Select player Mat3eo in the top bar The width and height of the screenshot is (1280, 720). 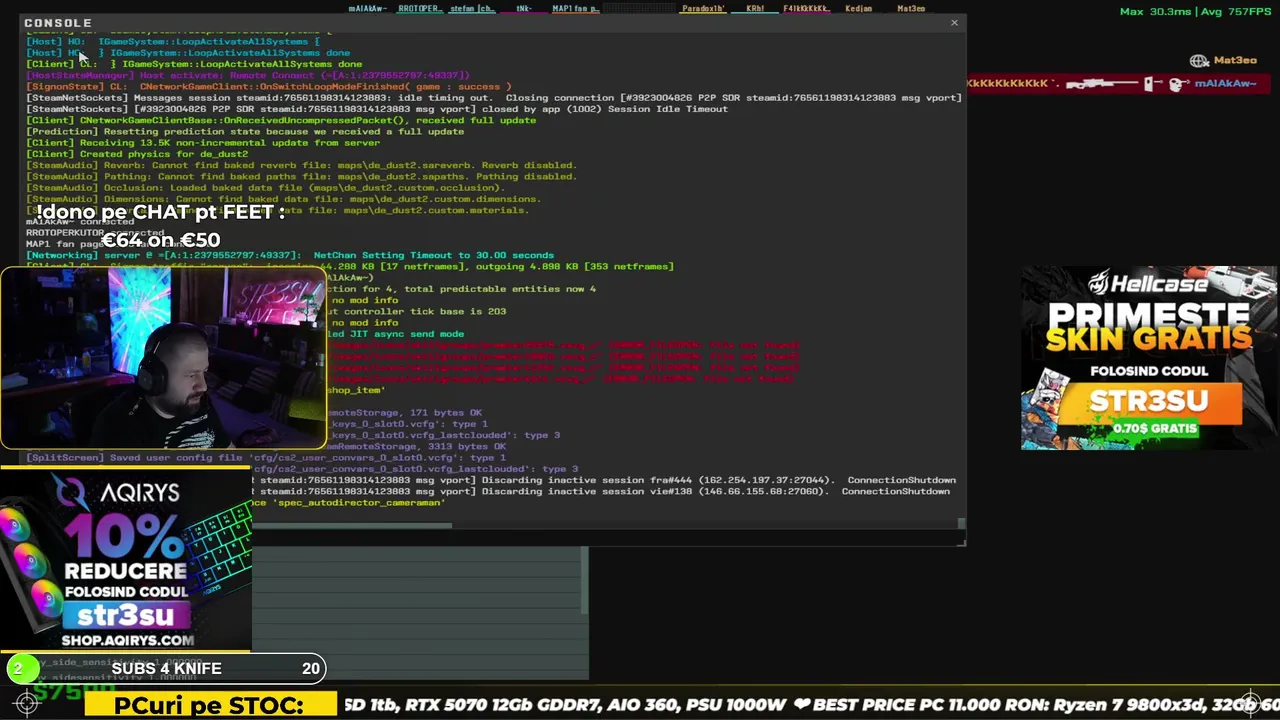pyautogui.click(x=911, y=8)
